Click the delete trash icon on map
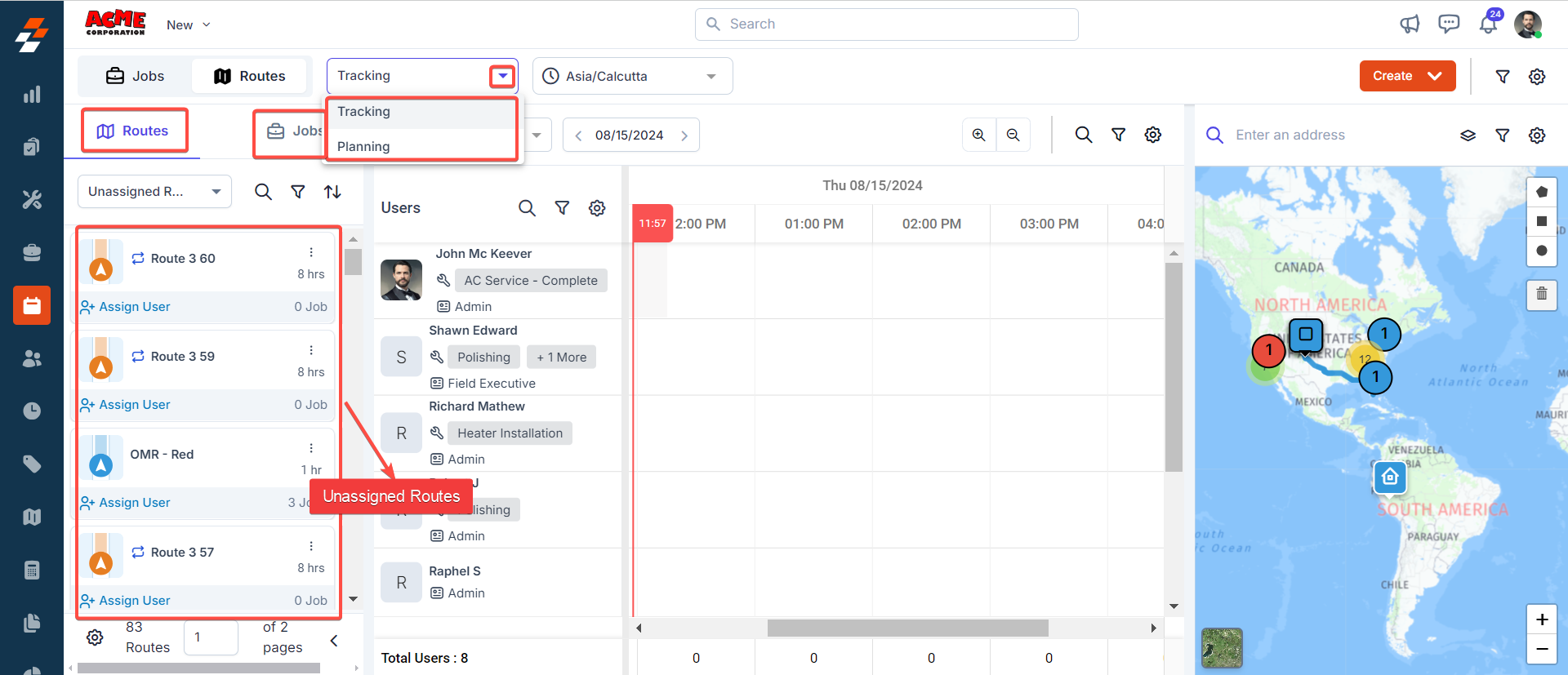Screen dimensions: 1568x675 pyautogui.click(x=1541, y=294)
